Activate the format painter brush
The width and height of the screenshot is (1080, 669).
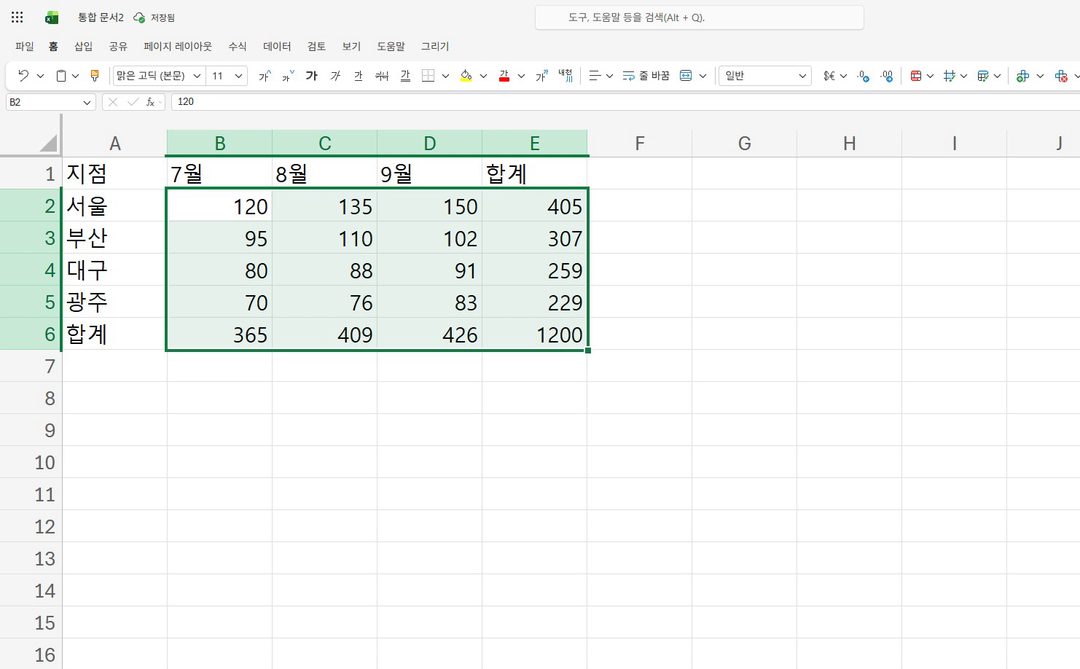95,76
